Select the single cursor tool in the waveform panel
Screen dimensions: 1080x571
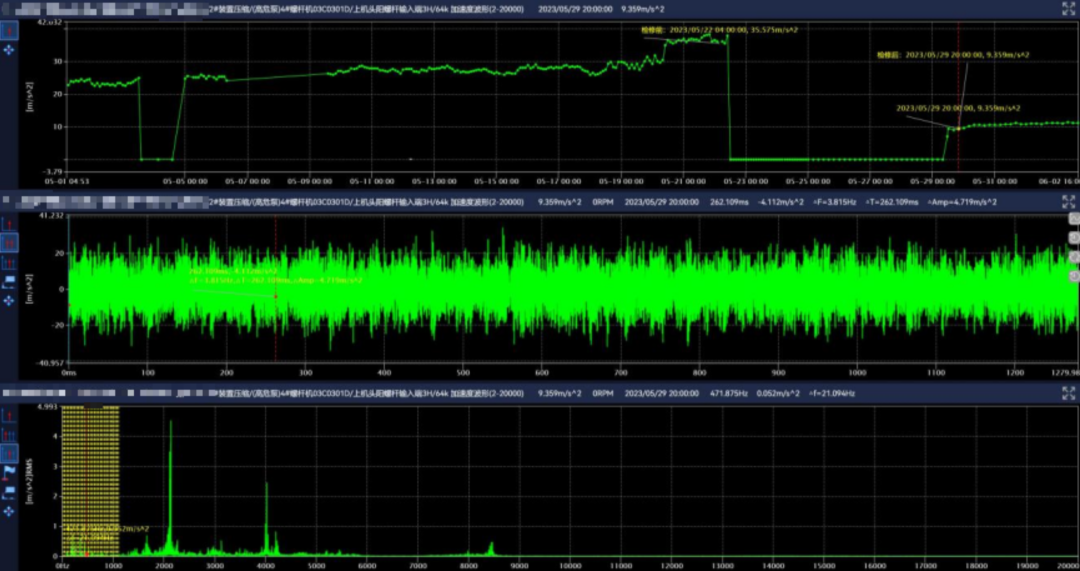tap(9, 222)
